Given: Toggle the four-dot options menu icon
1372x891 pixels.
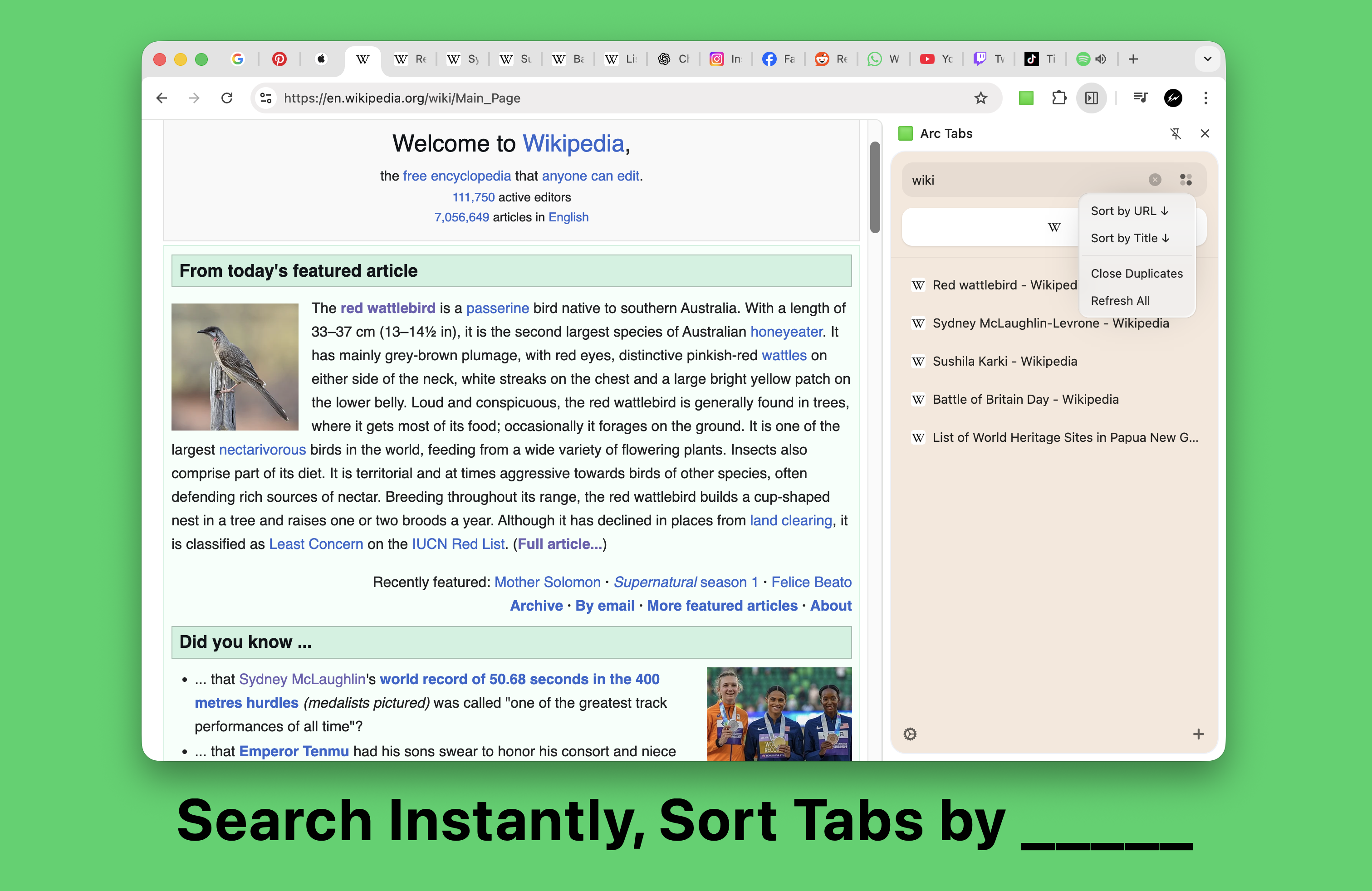Looking at the screenshot, I should [x=1186, y=180].
